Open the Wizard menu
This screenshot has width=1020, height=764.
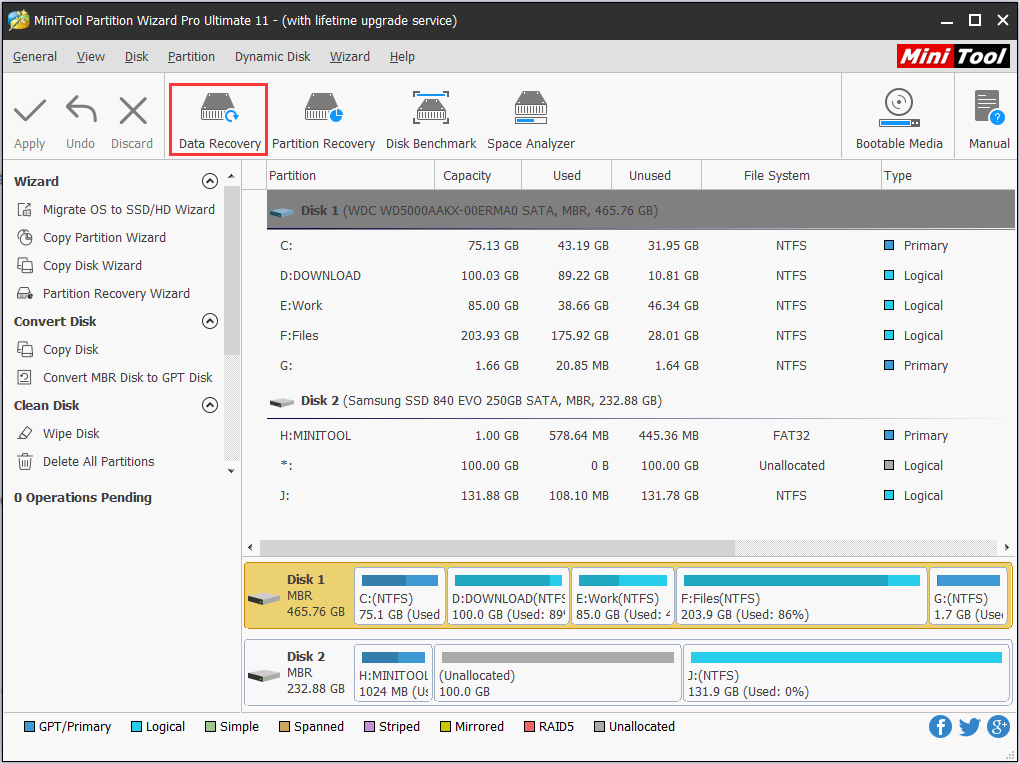349,57
